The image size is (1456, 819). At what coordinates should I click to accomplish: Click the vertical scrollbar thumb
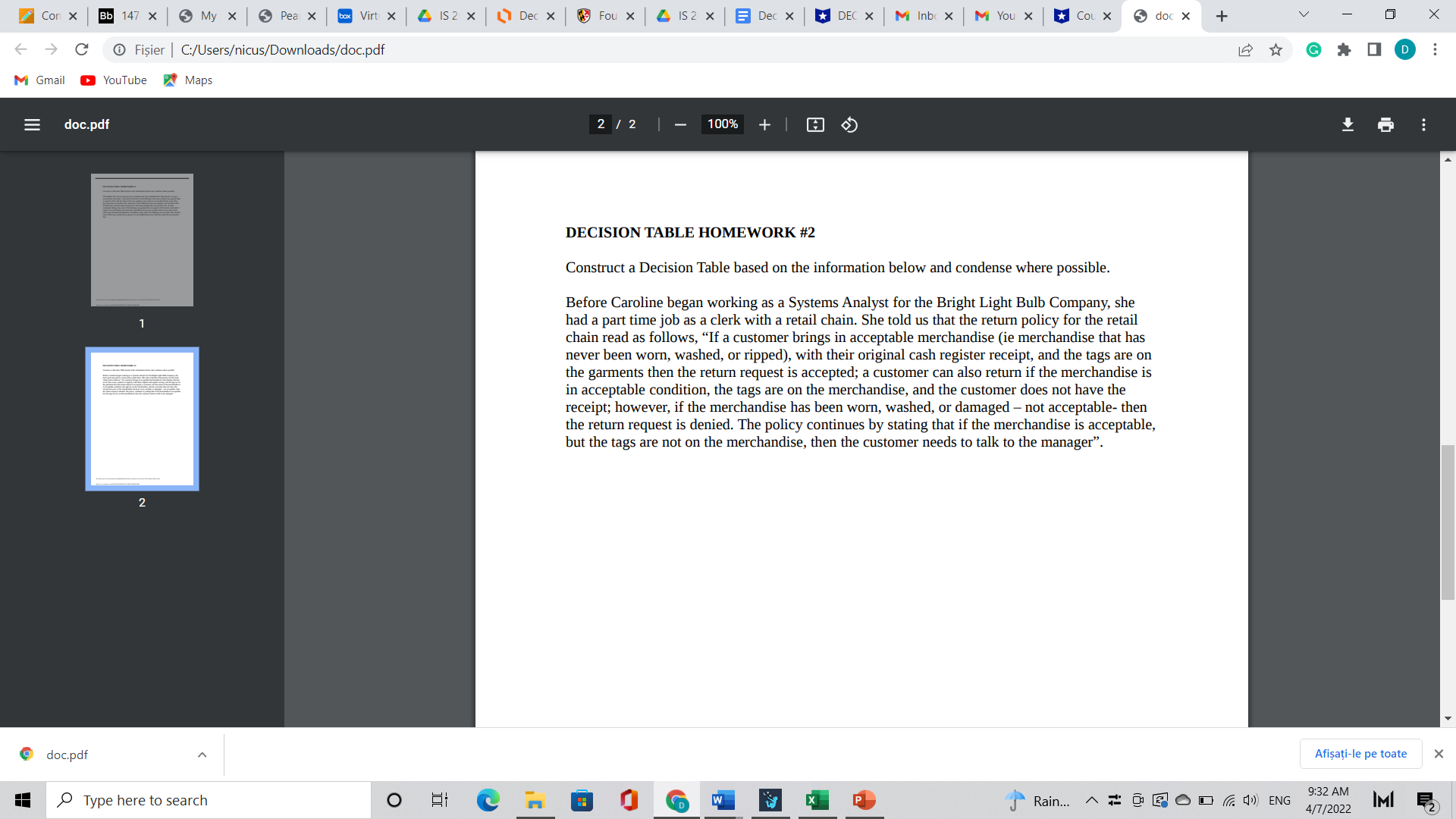click(x=1448, y=523)
